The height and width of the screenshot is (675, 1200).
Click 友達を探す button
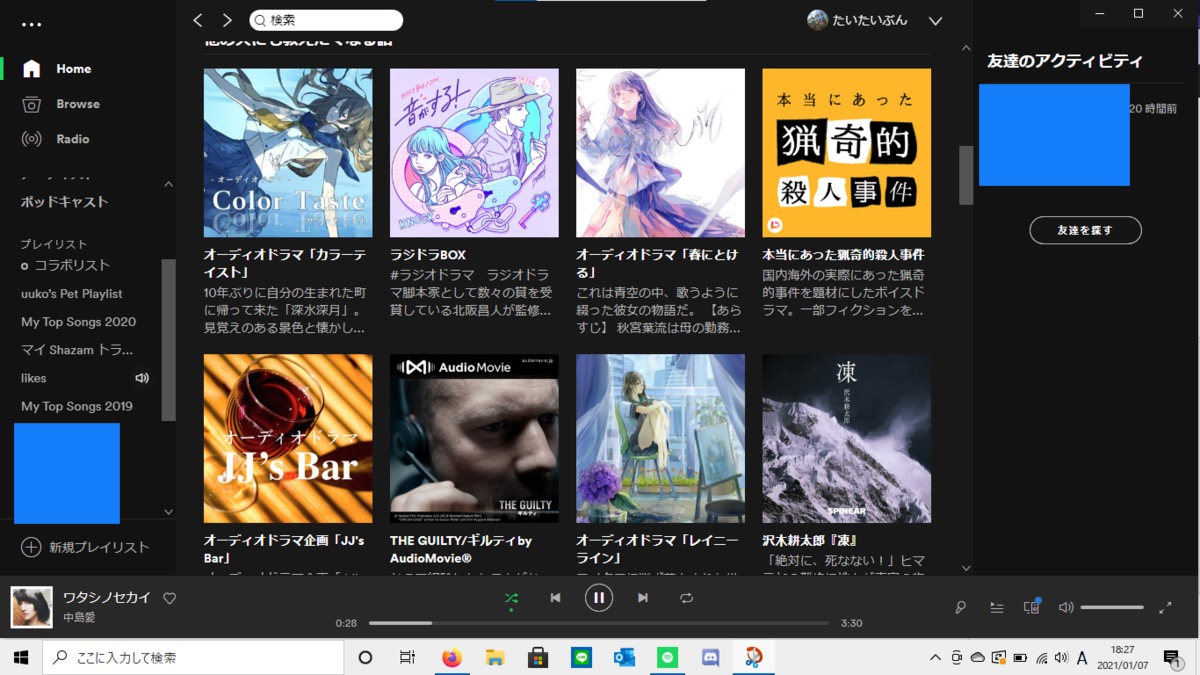click(1085, 230)
